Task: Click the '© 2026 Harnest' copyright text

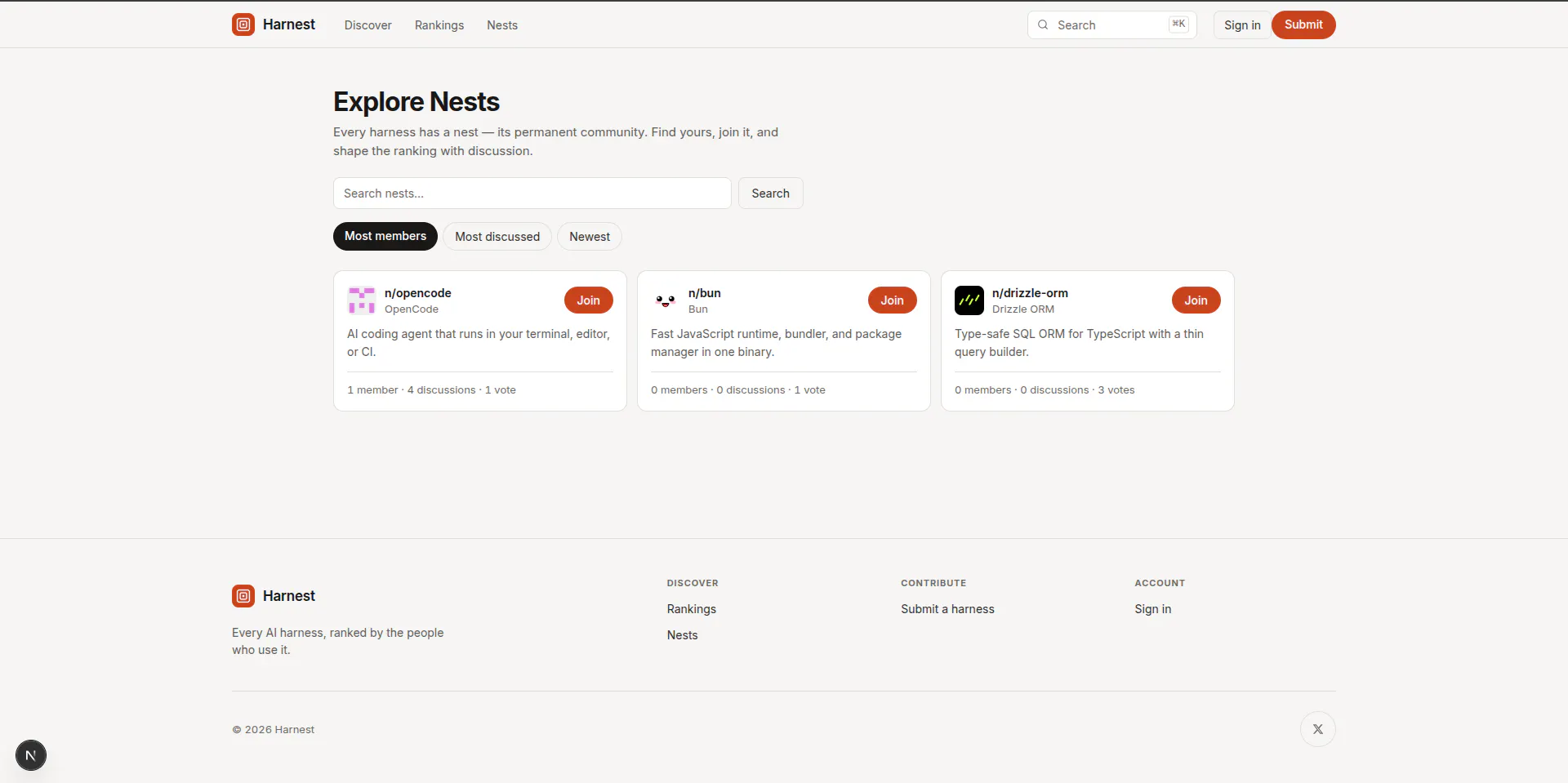Action: point(274,730)
